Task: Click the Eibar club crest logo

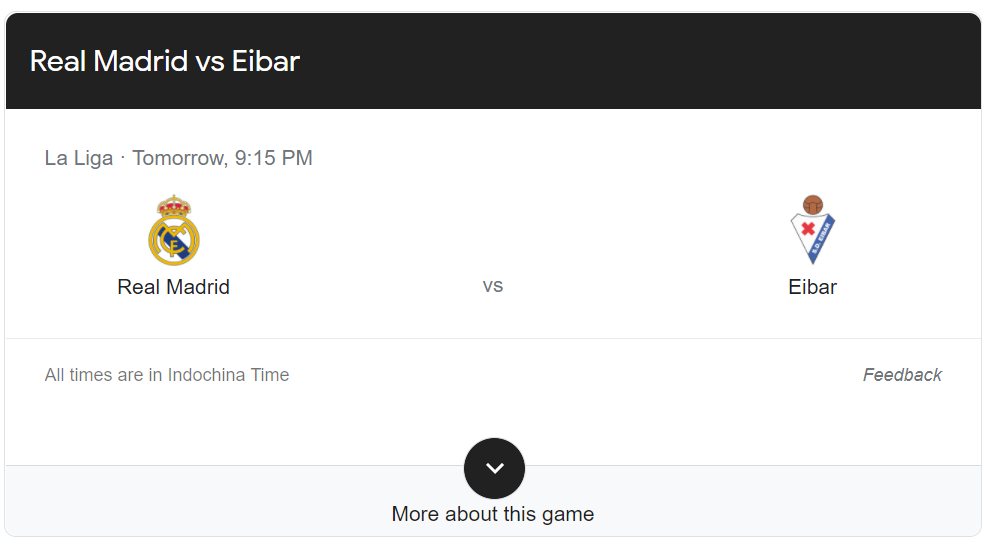Action: pyautogui.click(x=813, y=229)
